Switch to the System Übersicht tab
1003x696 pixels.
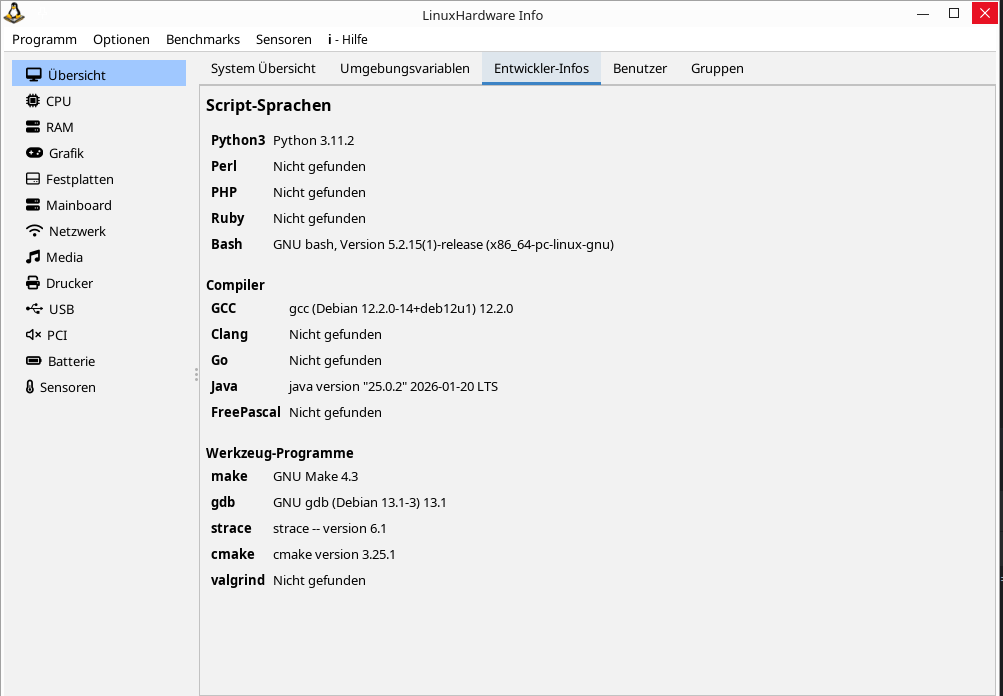pyautogui.click(x=263, y=68)
